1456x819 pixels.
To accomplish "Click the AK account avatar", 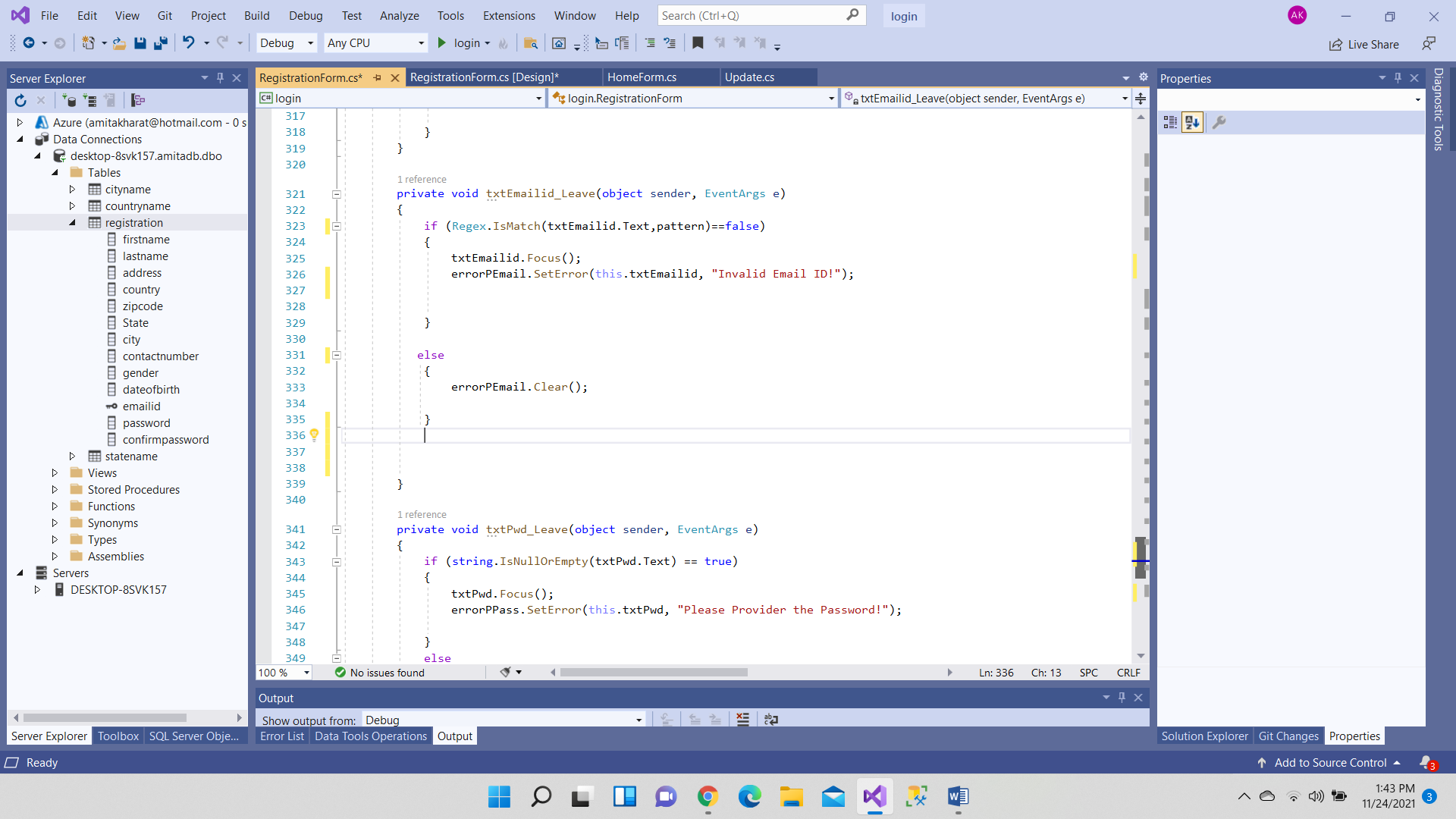I will coord(1297,15).
